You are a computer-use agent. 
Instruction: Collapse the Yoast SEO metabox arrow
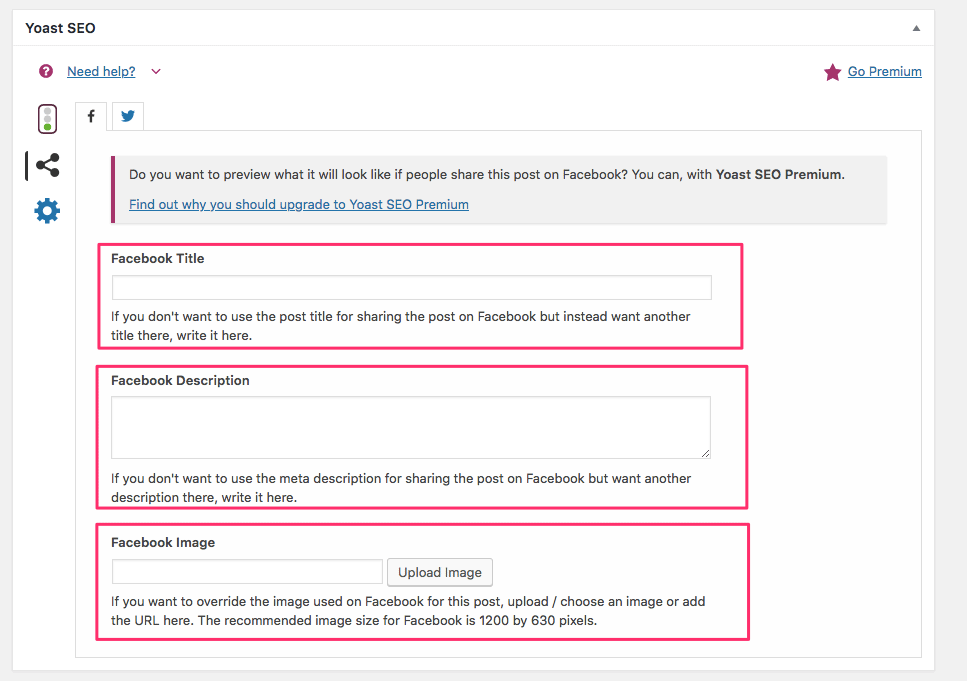[916, 28]
